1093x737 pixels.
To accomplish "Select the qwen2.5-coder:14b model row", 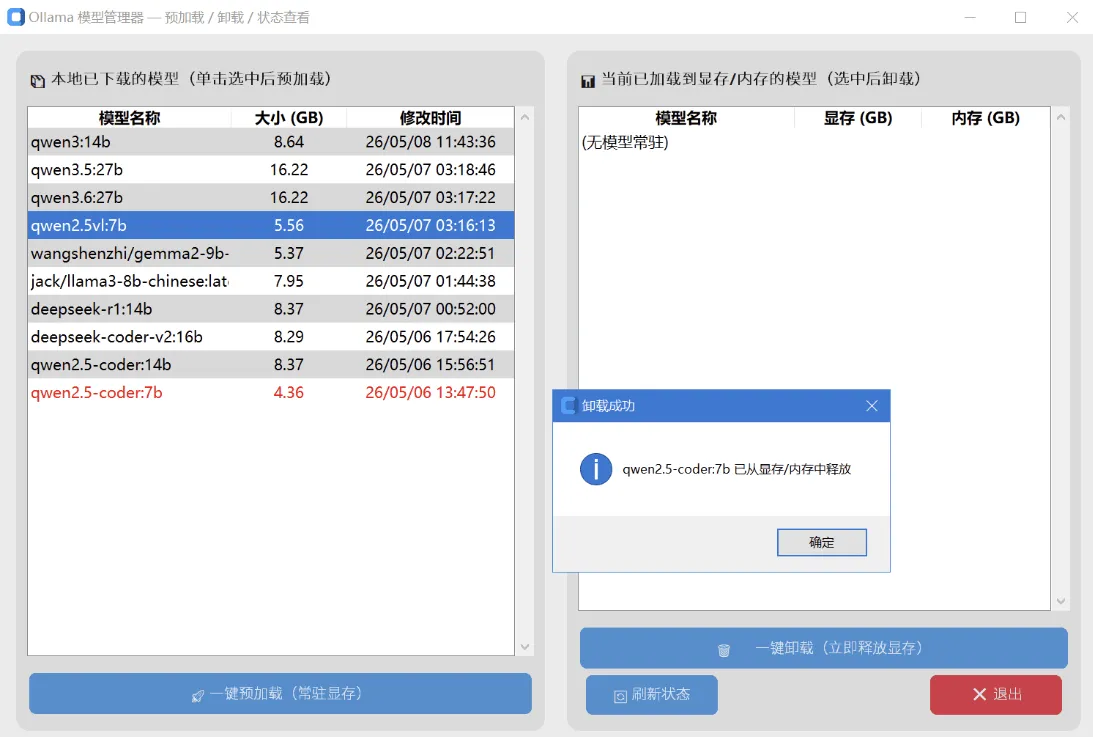I will 271,365.
